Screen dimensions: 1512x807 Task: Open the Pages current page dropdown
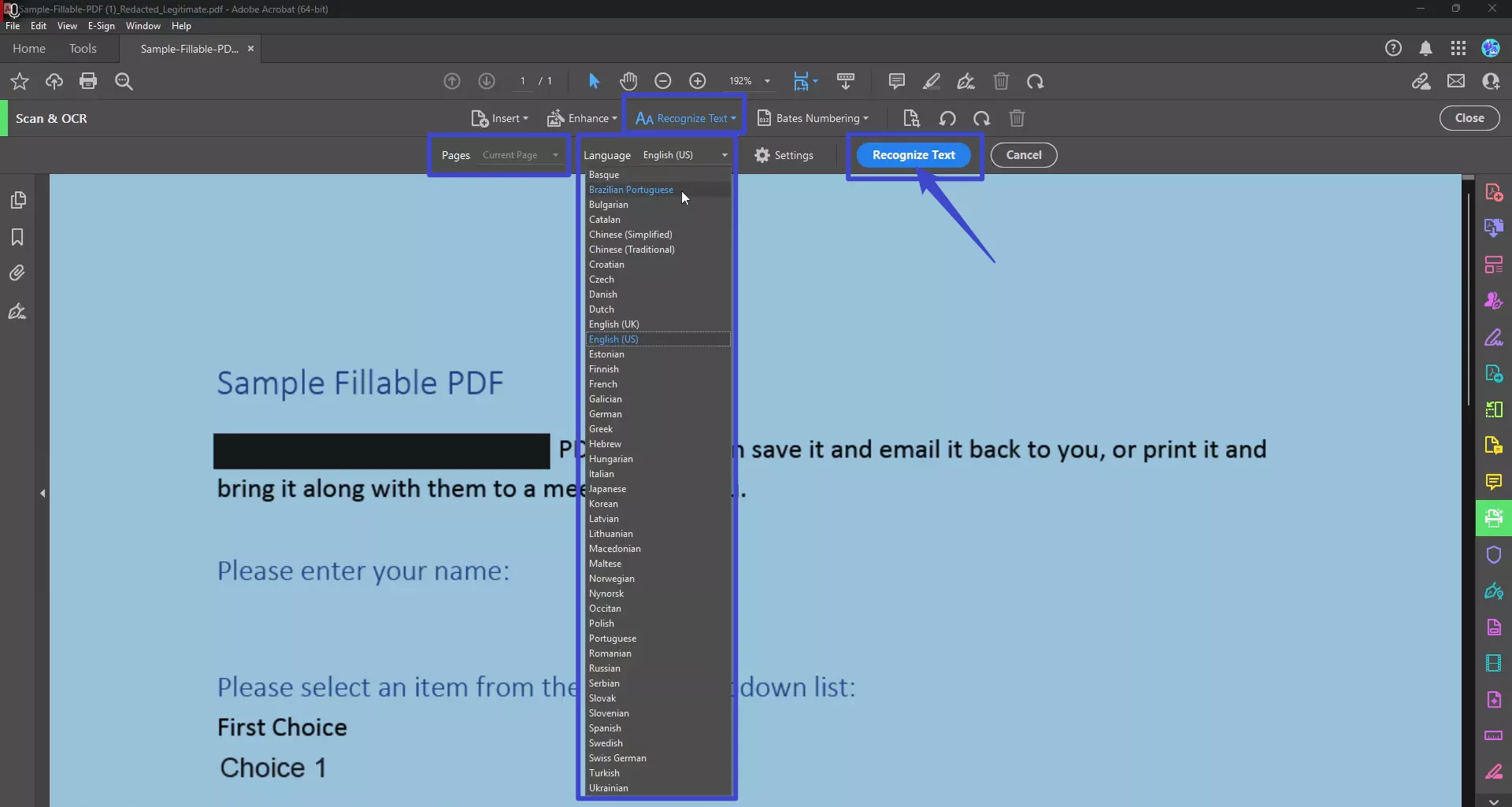(520, 155)
